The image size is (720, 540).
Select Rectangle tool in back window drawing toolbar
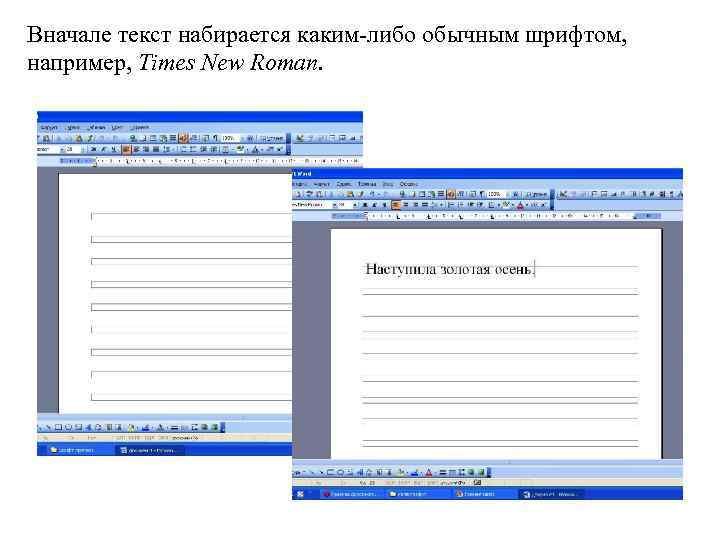point(58,428)
